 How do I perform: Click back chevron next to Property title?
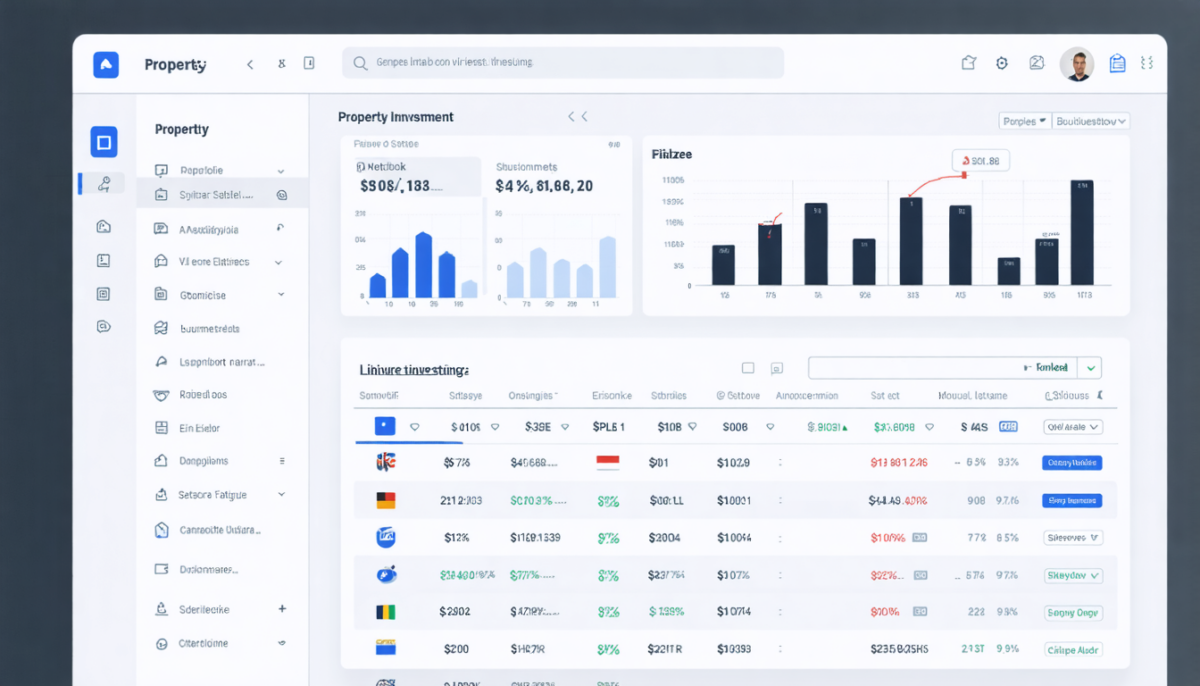250,64
